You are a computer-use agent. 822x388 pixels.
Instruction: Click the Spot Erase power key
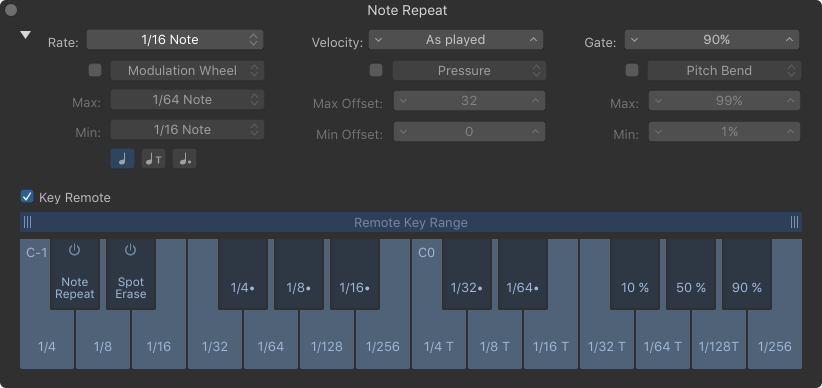[x=131, y=274]
